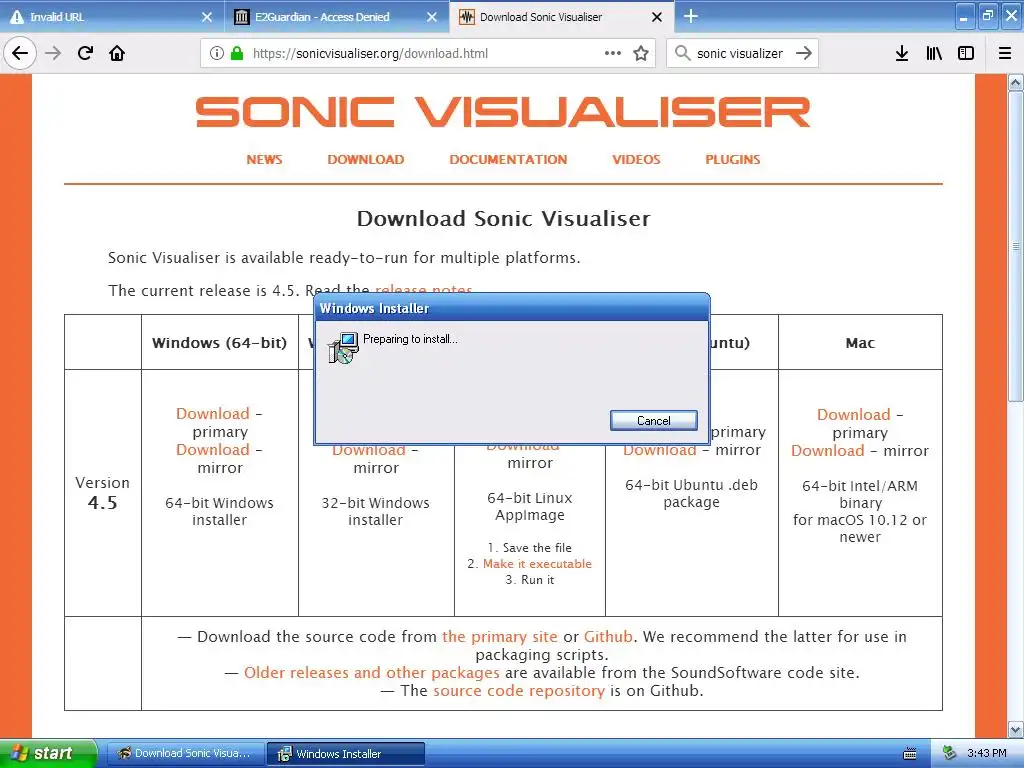
Task: Switch to E2Guardian - Access Denied tab
Action: point(336,17)
